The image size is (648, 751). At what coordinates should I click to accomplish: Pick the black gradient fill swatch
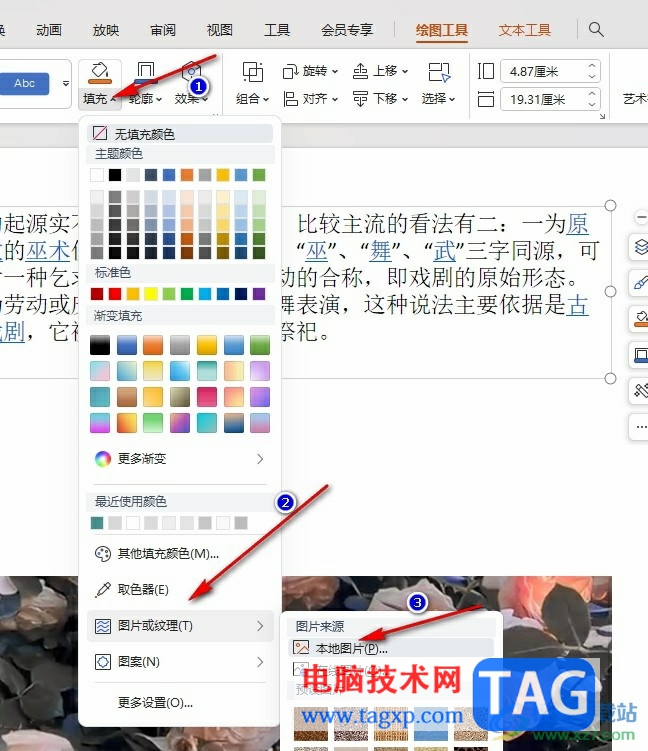[100, 345]
